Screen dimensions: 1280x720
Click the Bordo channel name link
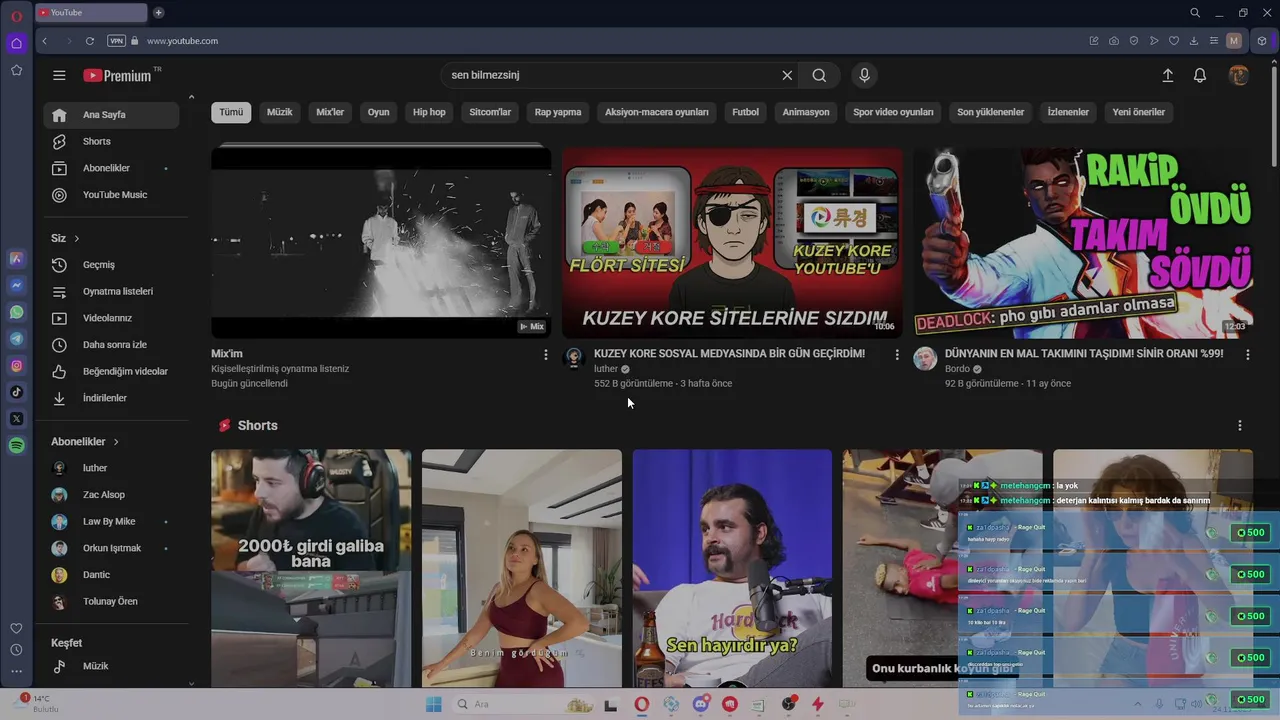[x=957, y=369]
